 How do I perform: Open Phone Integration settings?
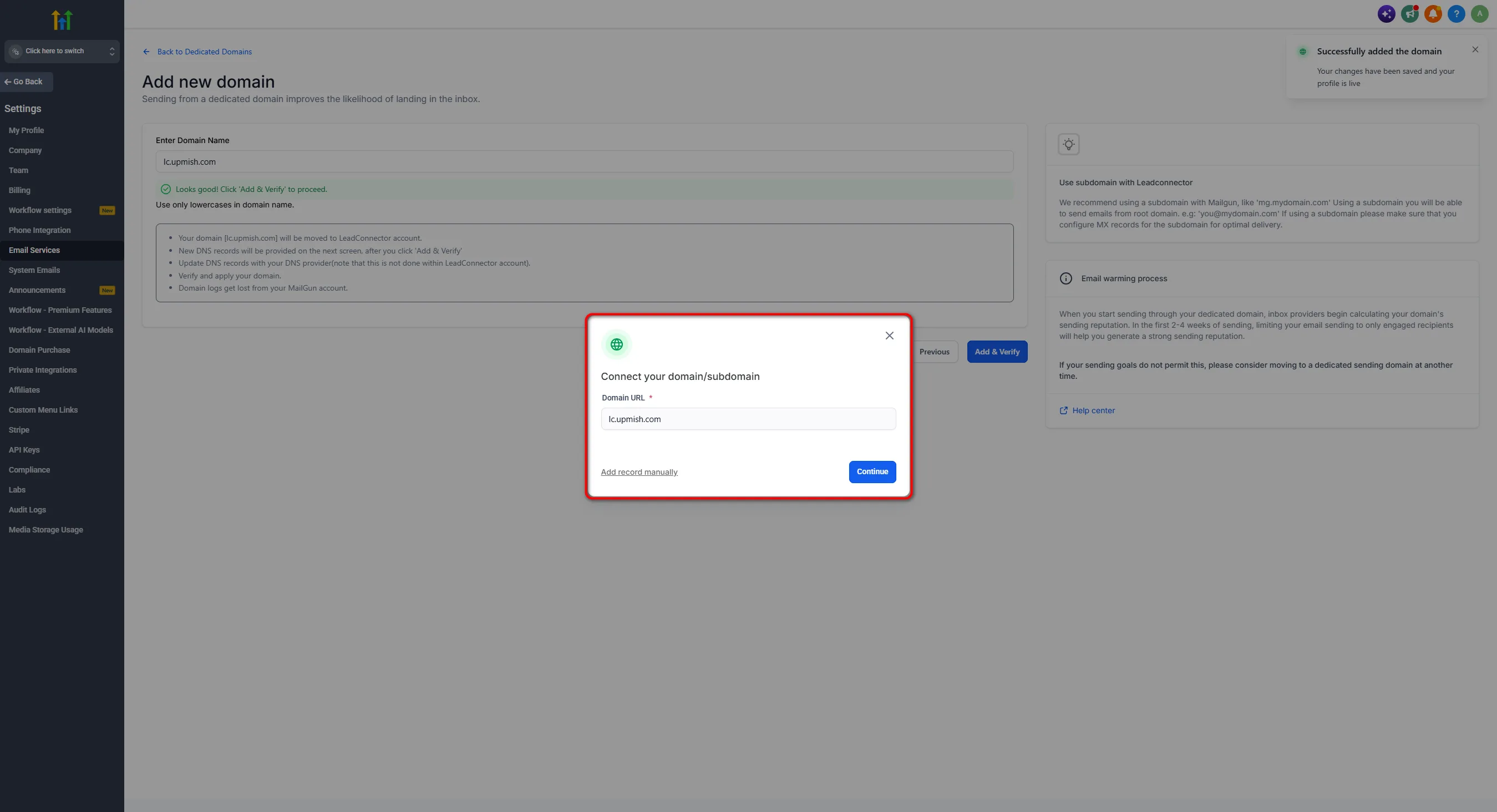tap(39, 230)
